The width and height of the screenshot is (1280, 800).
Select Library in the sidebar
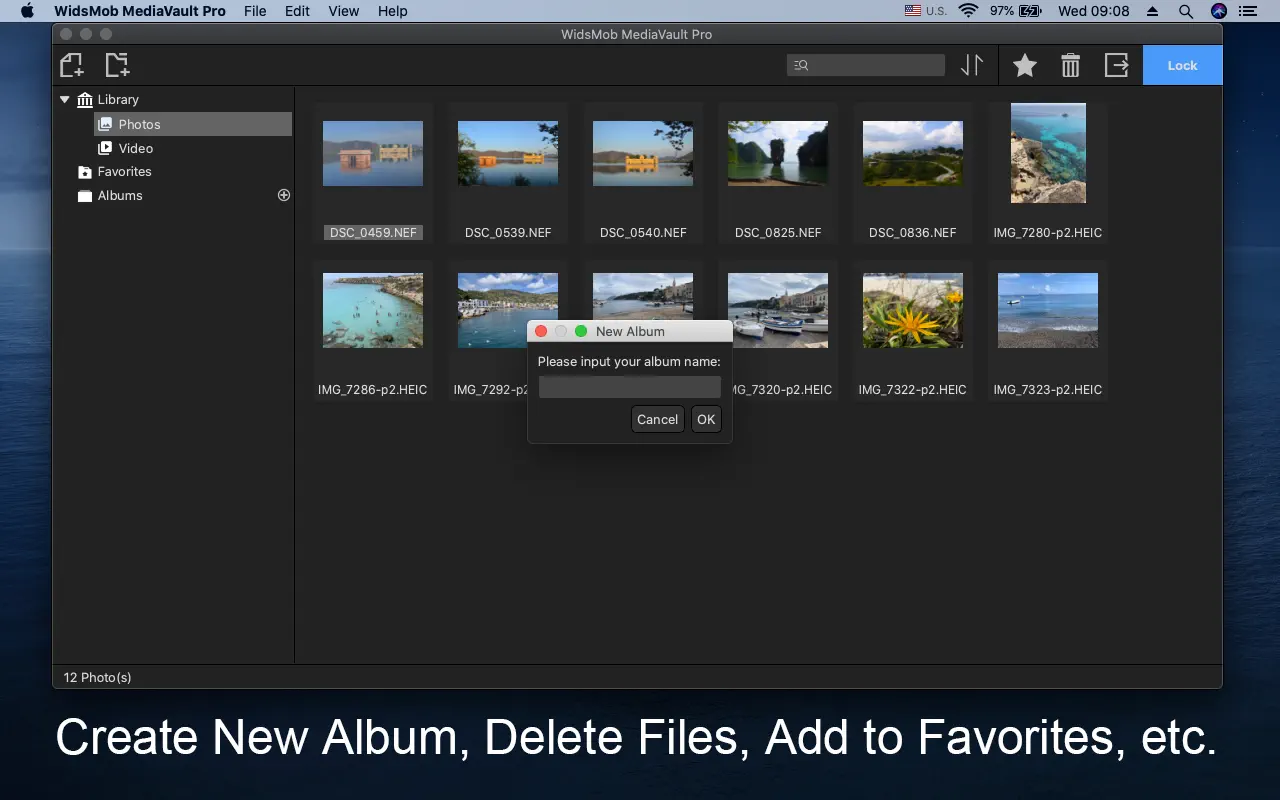(118, 99)
